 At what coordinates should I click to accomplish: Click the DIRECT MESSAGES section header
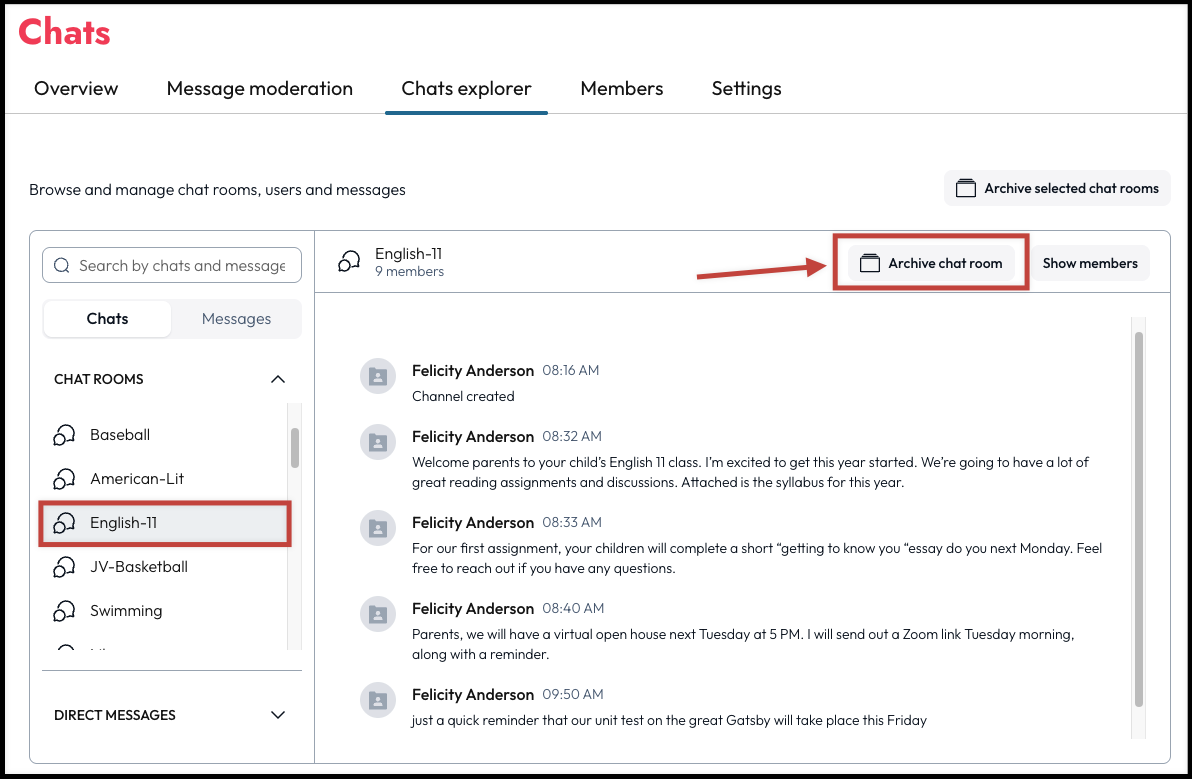tap(171, 715)
